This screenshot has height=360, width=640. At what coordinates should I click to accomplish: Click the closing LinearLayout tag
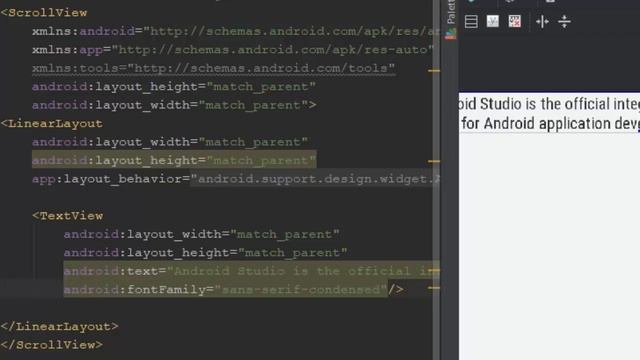point(60,327)
